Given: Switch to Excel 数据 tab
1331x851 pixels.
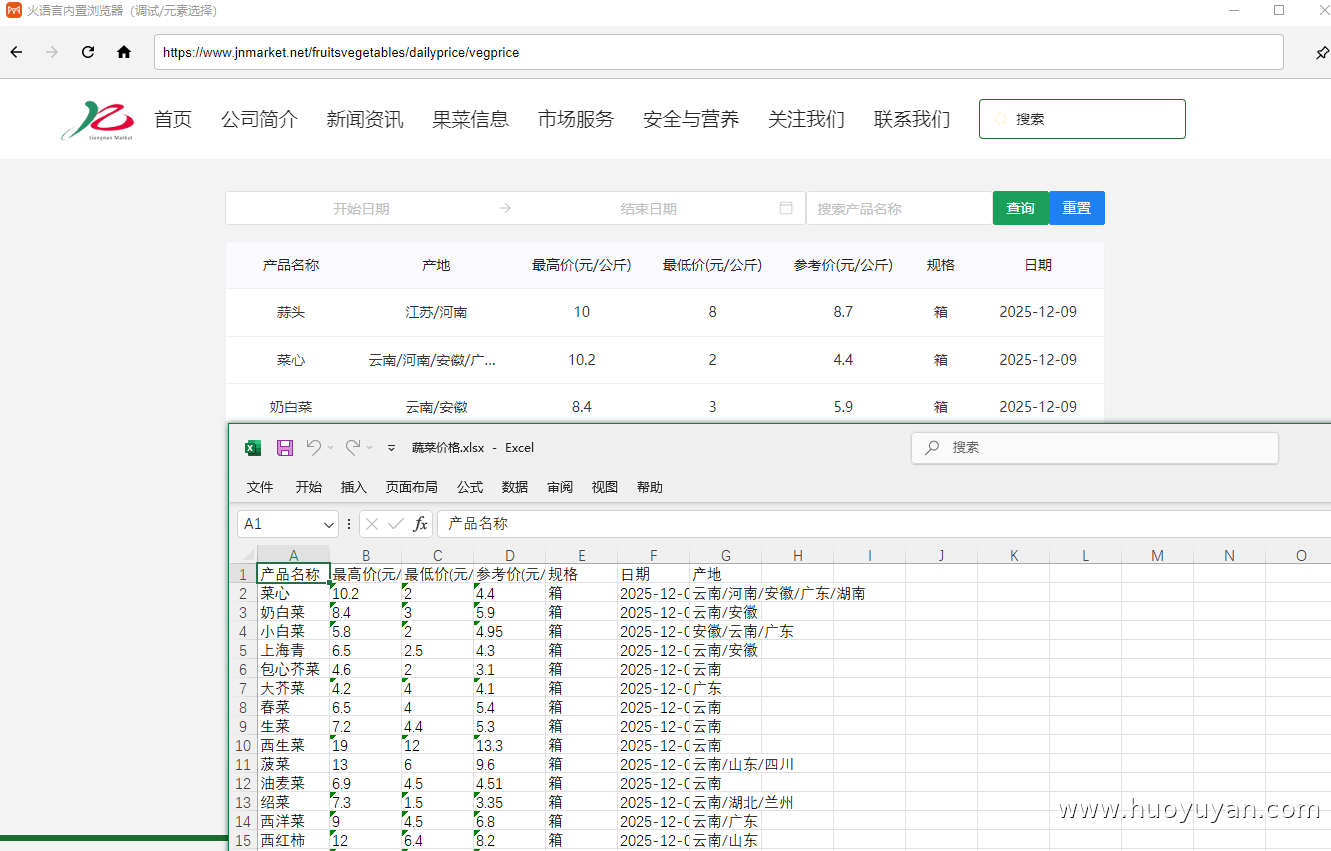Looking at the screenshot, I should pos(515,487).
